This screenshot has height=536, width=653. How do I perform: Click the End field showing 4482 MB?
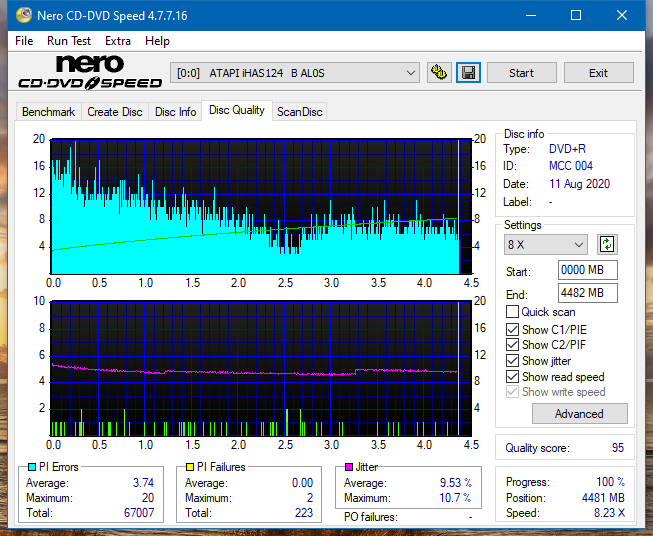click(587, 293)
